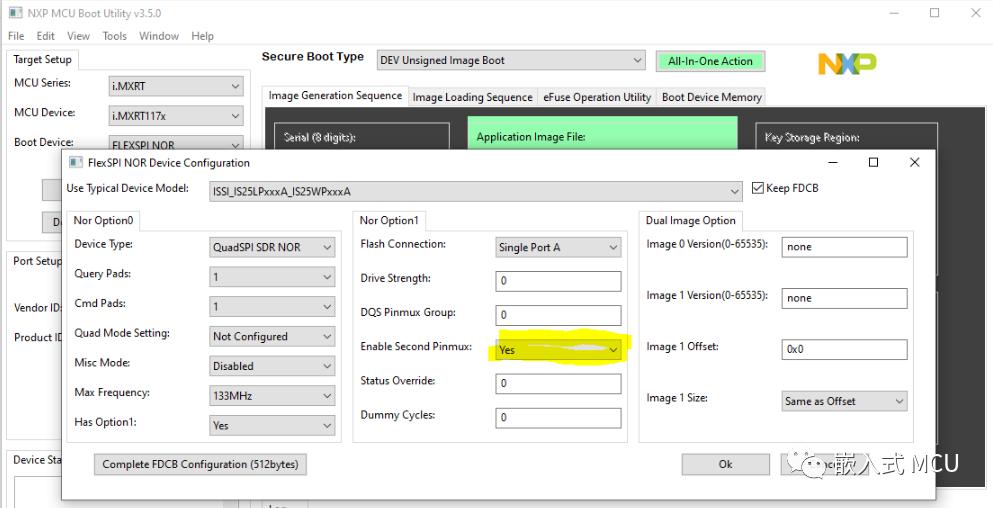Minimize the FlexSPI NOR Device Configuration dialog

pyautogui.click(x=833, y=162)
